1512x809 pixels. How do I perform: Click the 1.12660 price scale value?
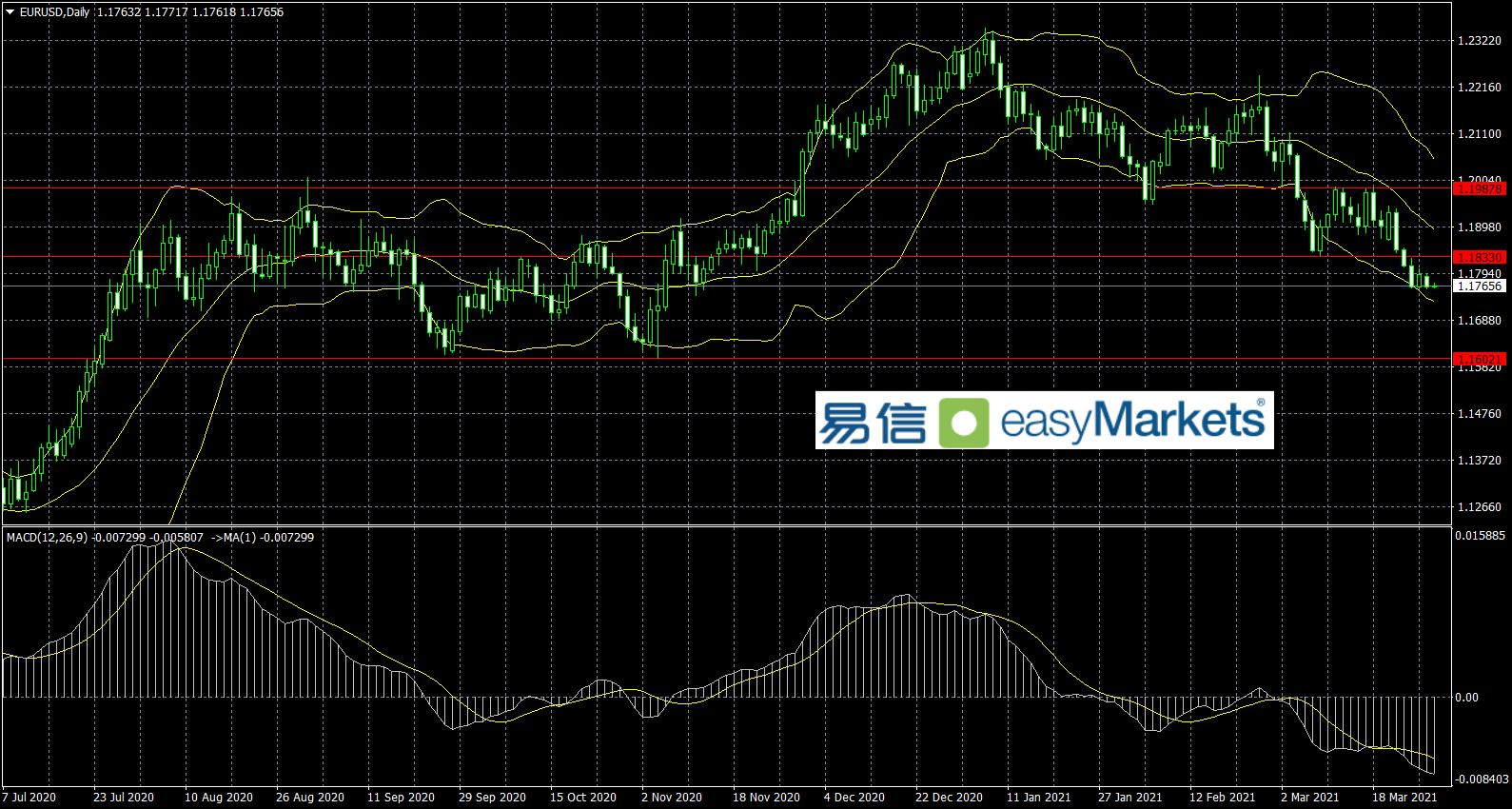pyautogui.click(x=1479, y=507)
